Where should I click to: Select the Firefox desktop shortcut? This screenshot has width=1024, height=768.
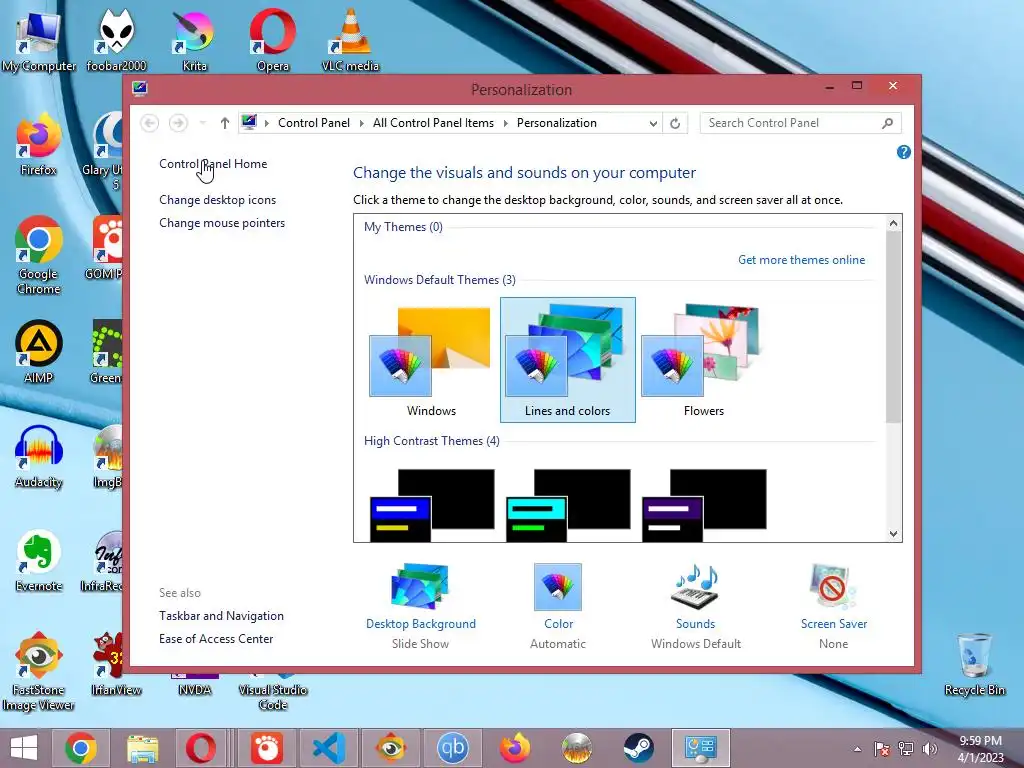(x=39, y=145)
